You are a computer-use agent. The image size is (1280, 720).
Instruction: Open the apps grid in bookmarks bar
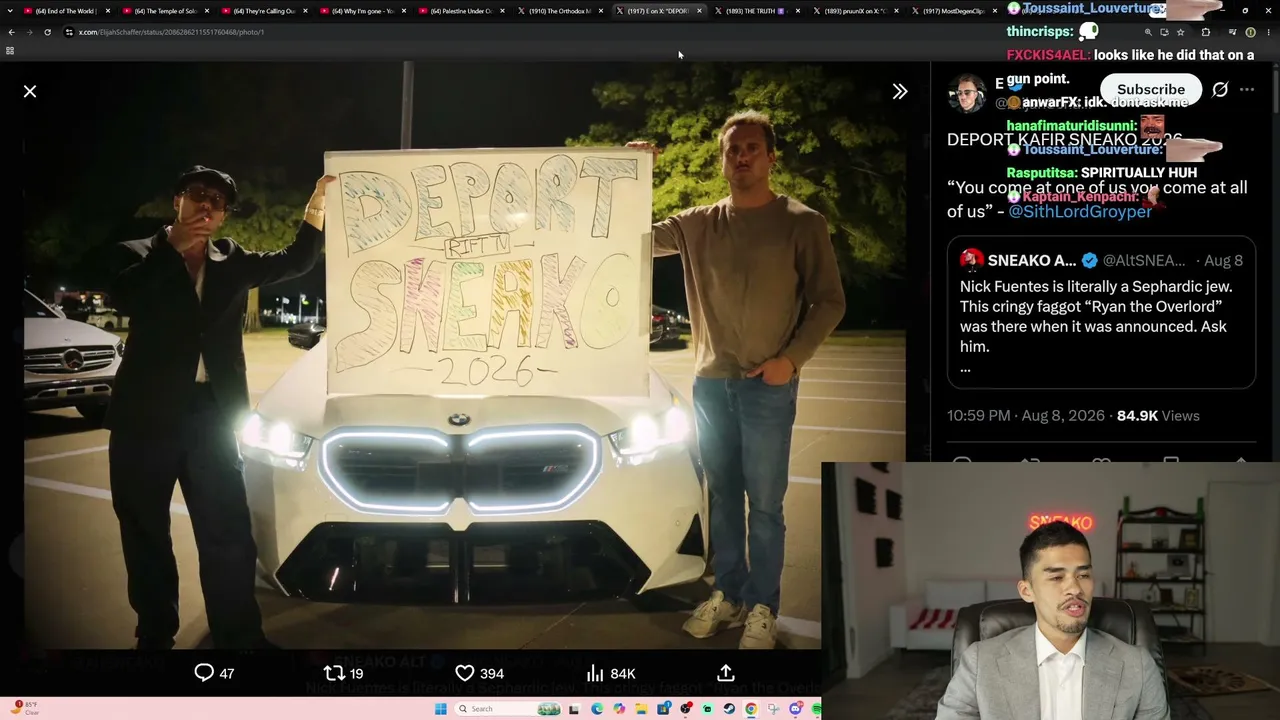click(x=10, y=50)
